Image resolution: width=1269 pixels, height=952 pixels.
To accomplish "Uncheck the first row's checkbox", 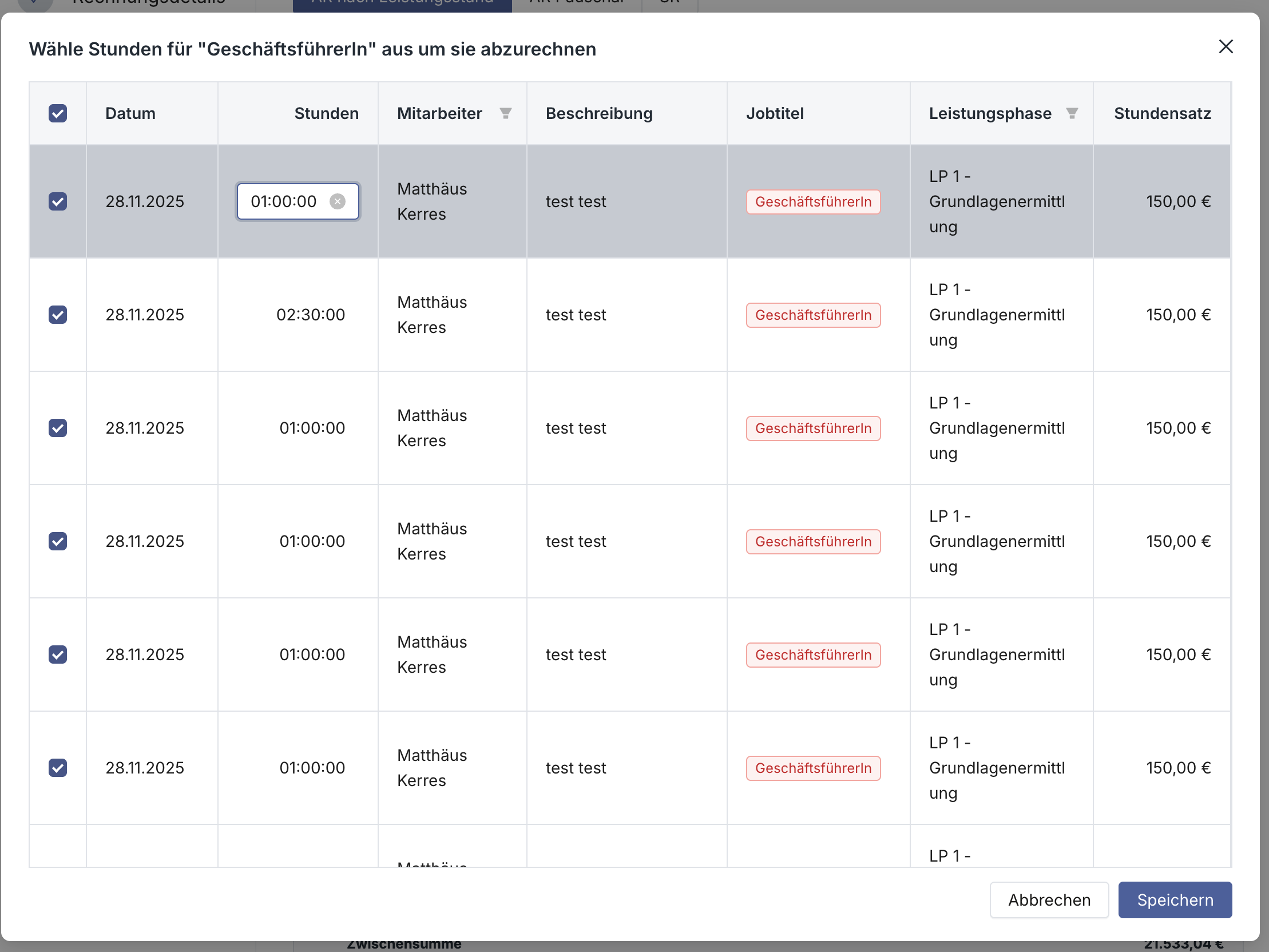I will (x=58, y=201).
